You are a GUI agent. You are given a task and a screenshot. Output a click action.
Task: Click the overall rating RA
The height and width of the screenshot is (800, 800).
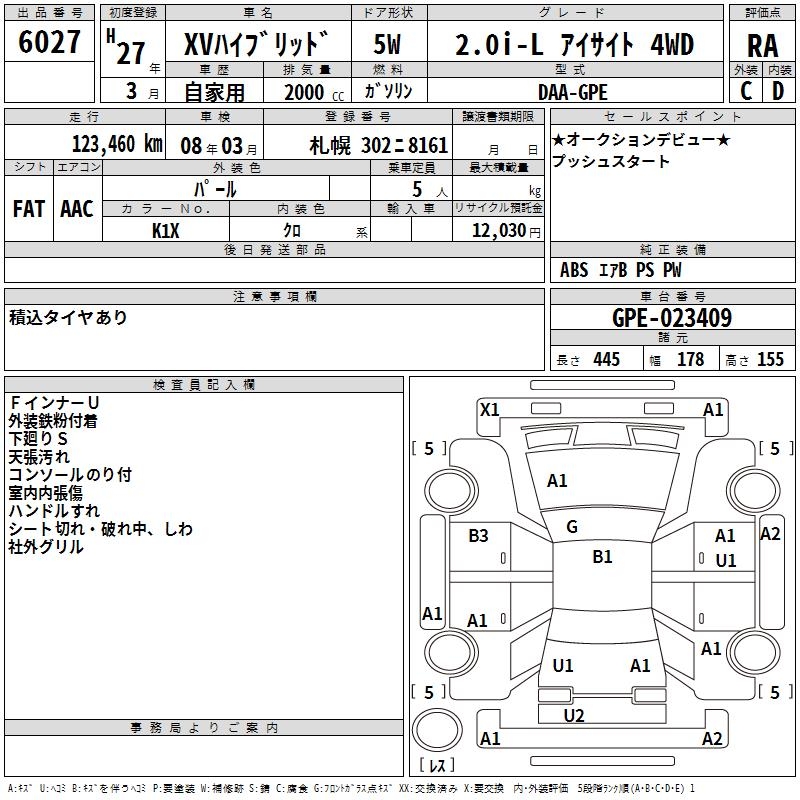(x=763, y=46)
